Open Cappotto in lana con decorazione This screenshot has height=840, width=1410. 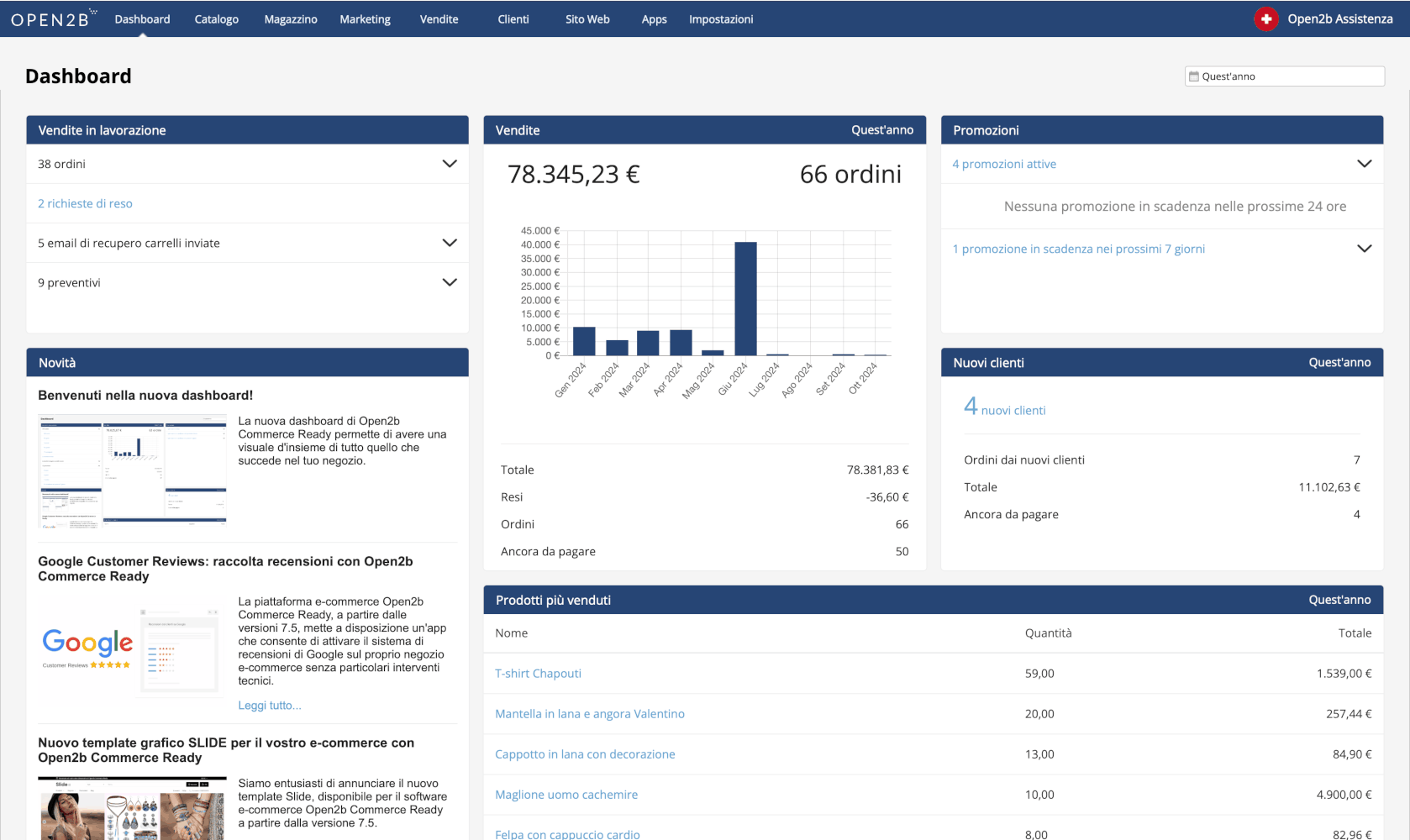[585, 754]
